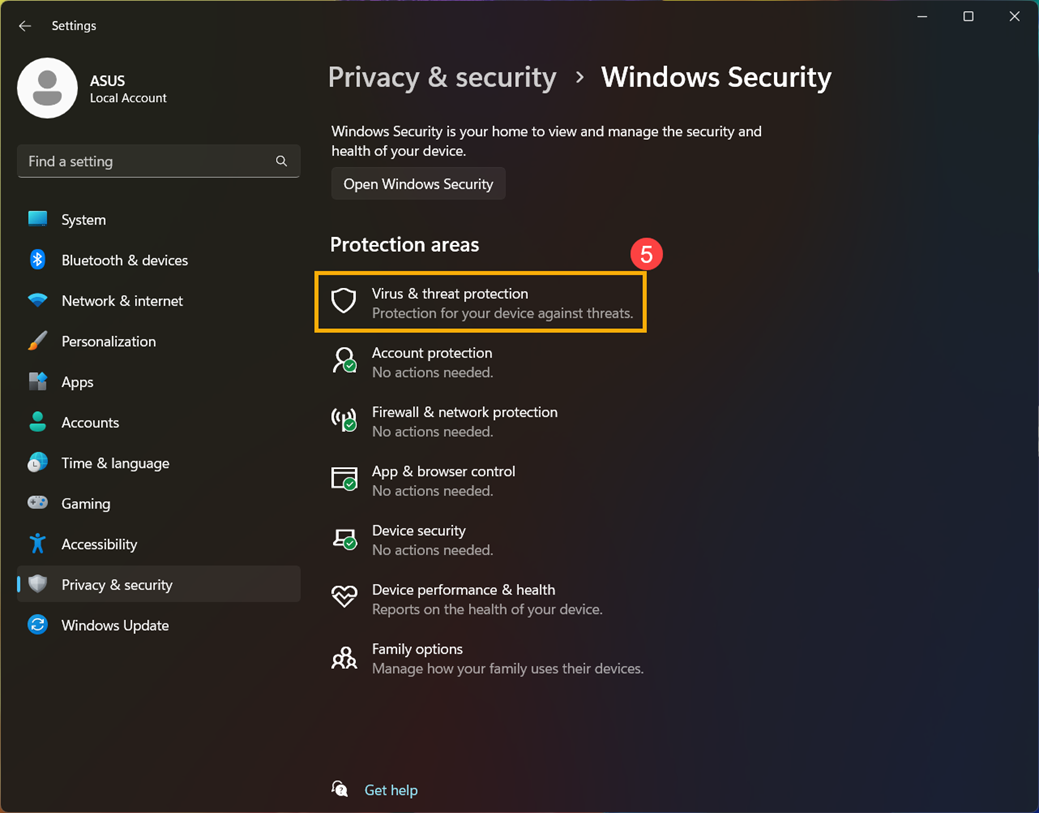Click the Gaming controller icon
The image size is (1039, 813).
click(x=38, y=503)
